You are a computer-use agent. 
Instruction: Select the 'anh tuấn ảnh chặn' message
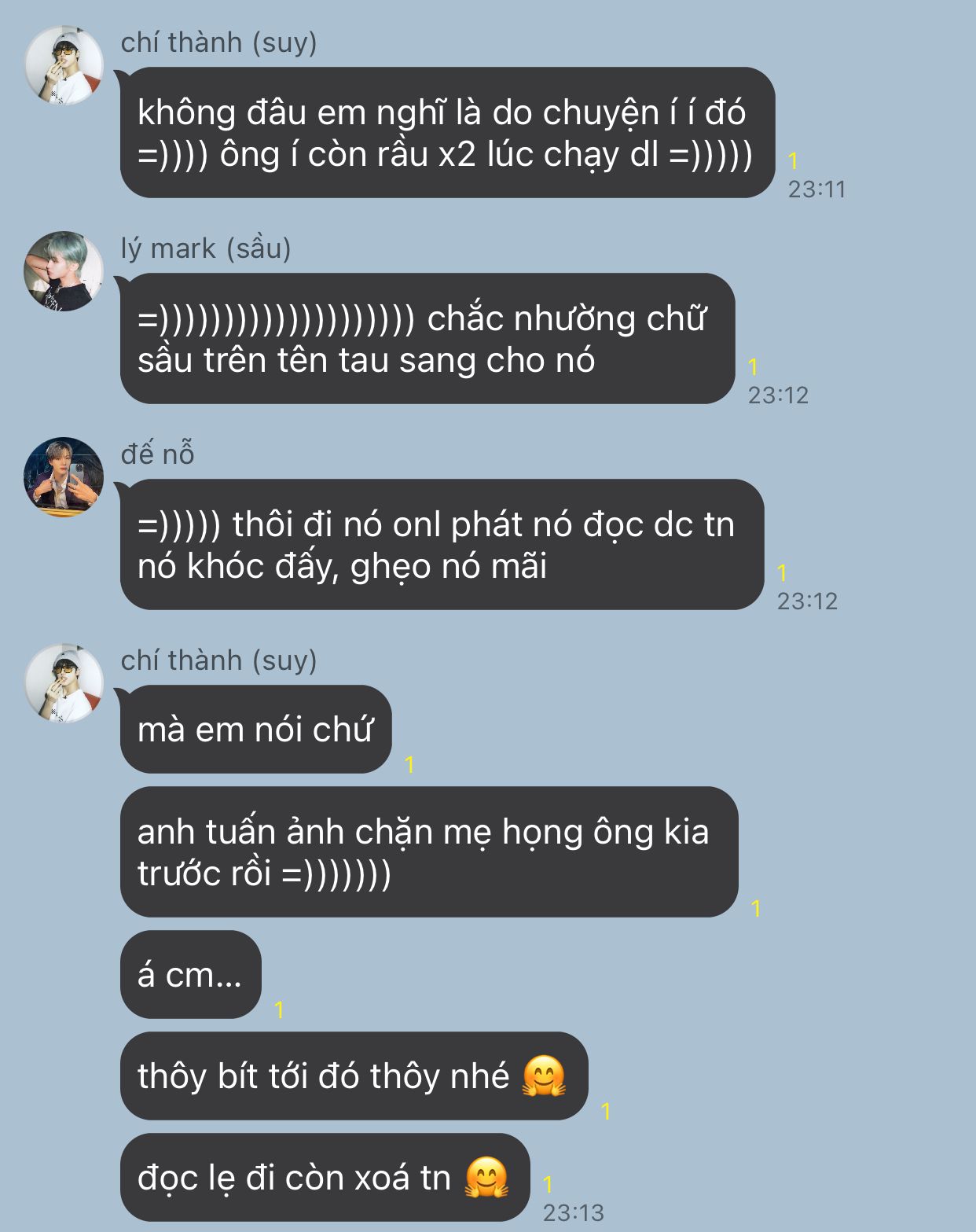click(429, 852)
